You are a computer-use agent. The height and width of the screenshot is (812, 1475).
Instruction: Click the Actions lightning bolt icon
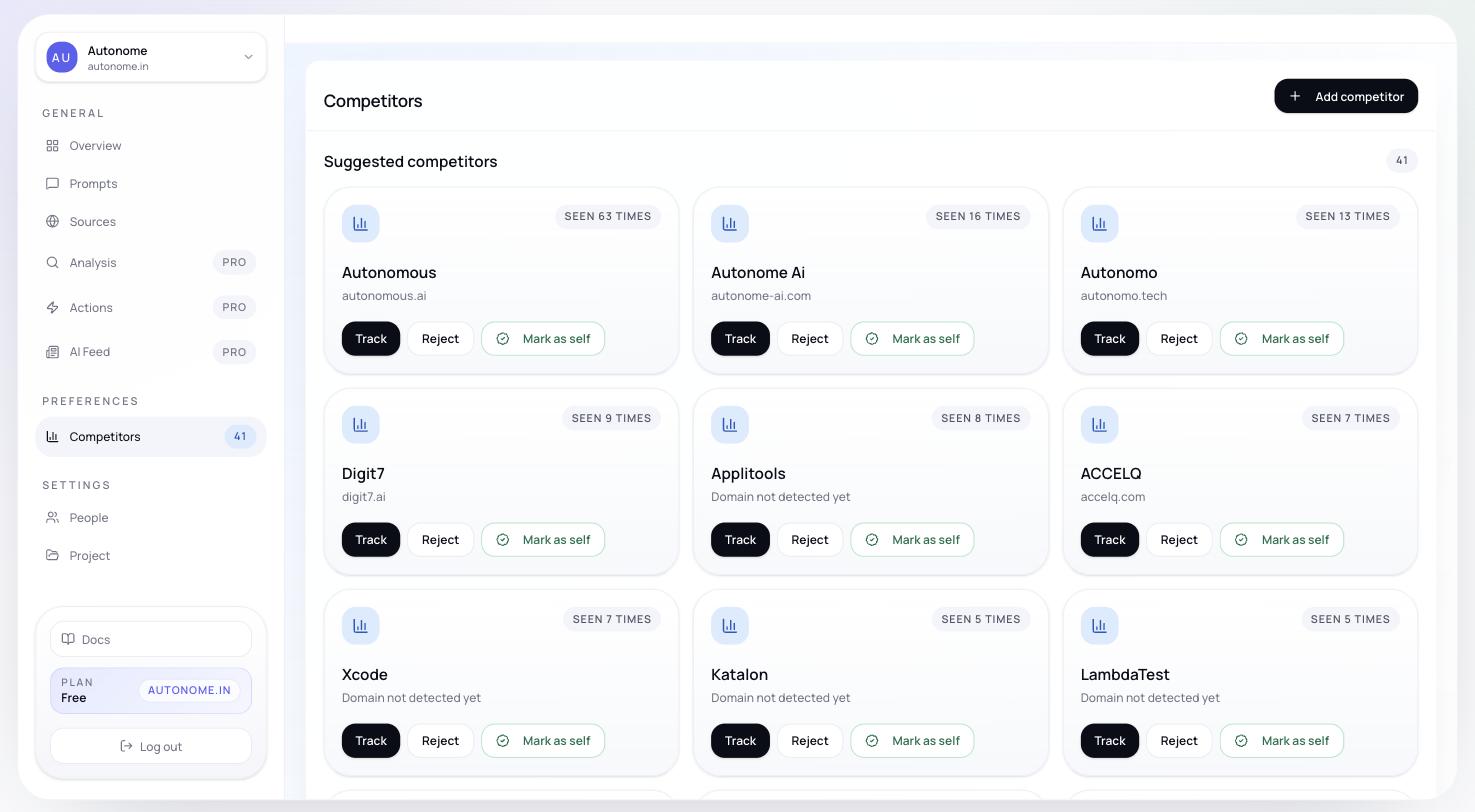(52, 308)
